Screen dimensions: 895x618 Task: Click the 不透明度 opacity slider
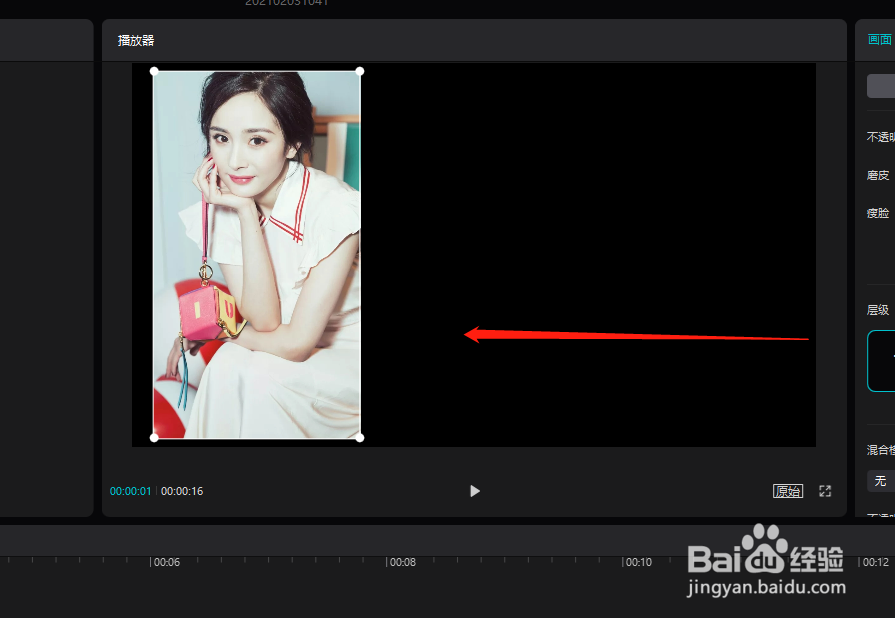pos(880,136)
